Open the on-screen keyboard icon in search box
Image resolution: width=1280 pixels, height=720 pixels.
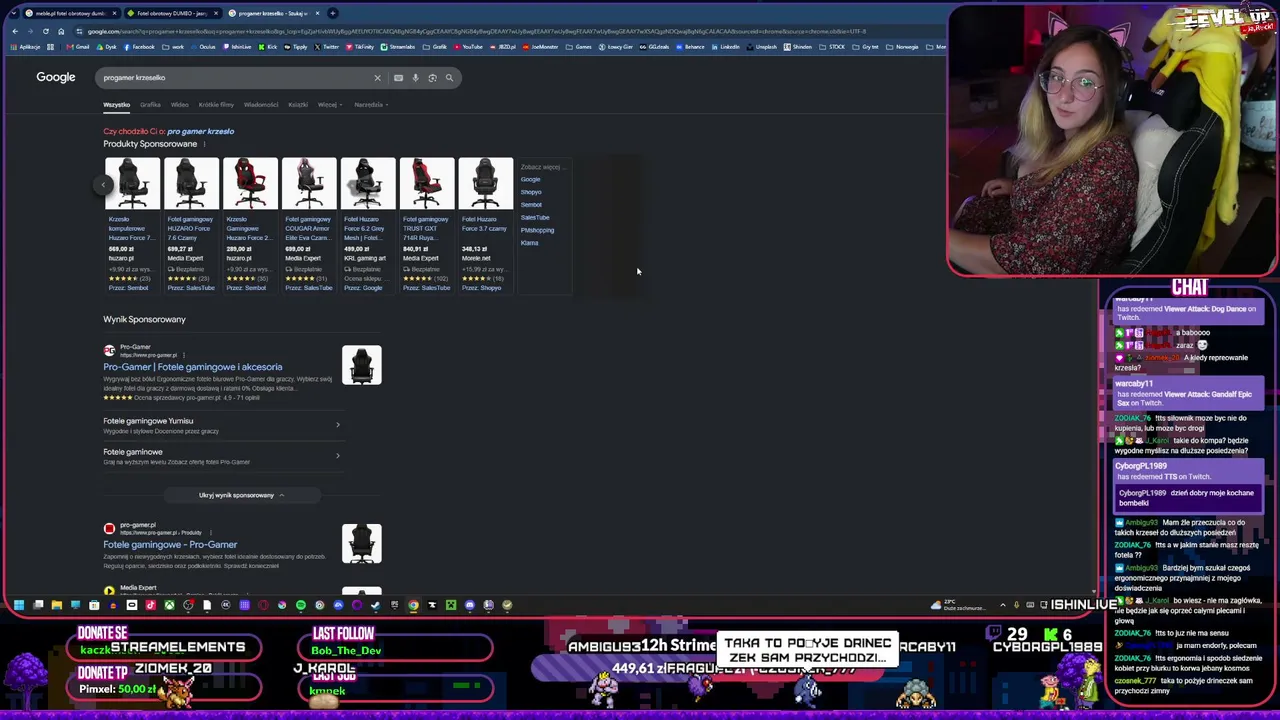(398, 77)
